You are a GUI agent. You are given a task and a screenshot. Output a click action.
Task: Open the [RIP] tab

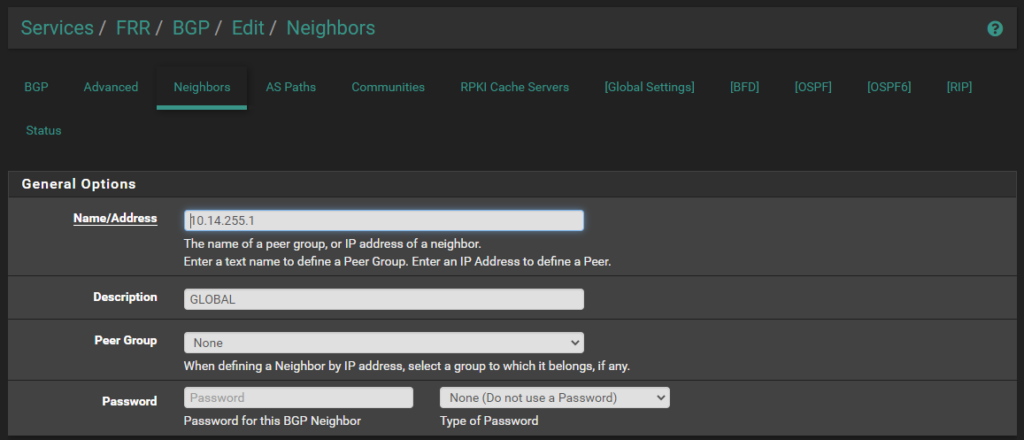point(959,87)
